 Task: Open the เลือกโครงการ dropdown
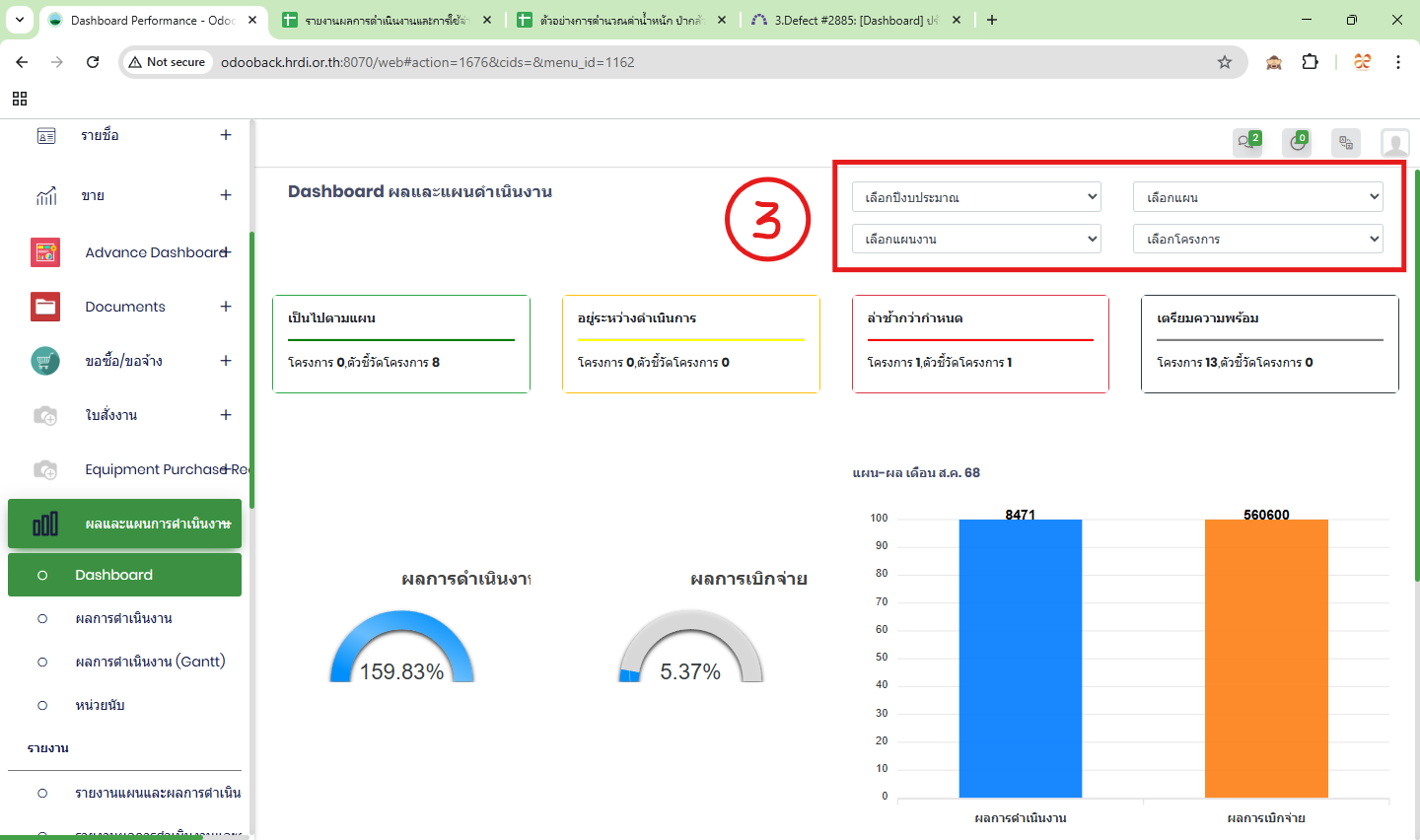(x=1257, y=239)
